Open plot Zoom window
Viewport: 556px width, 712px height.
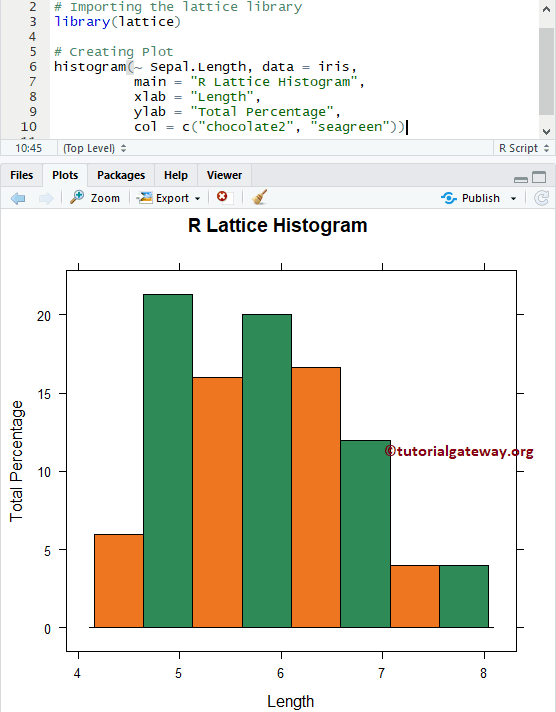pos(95,198)
